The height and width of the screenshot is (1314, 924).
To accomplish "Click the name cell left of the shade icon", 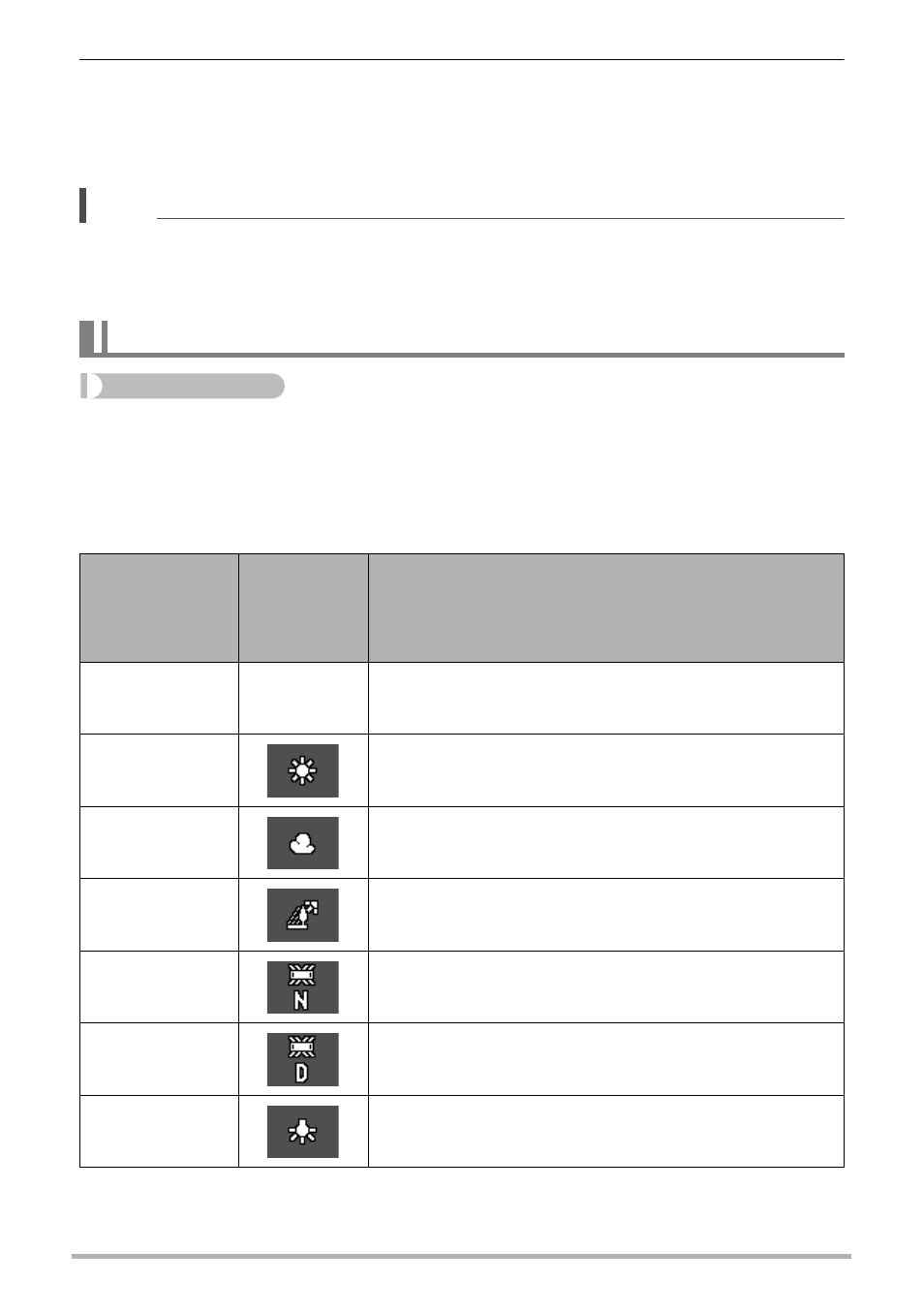I will pos(159,915).
